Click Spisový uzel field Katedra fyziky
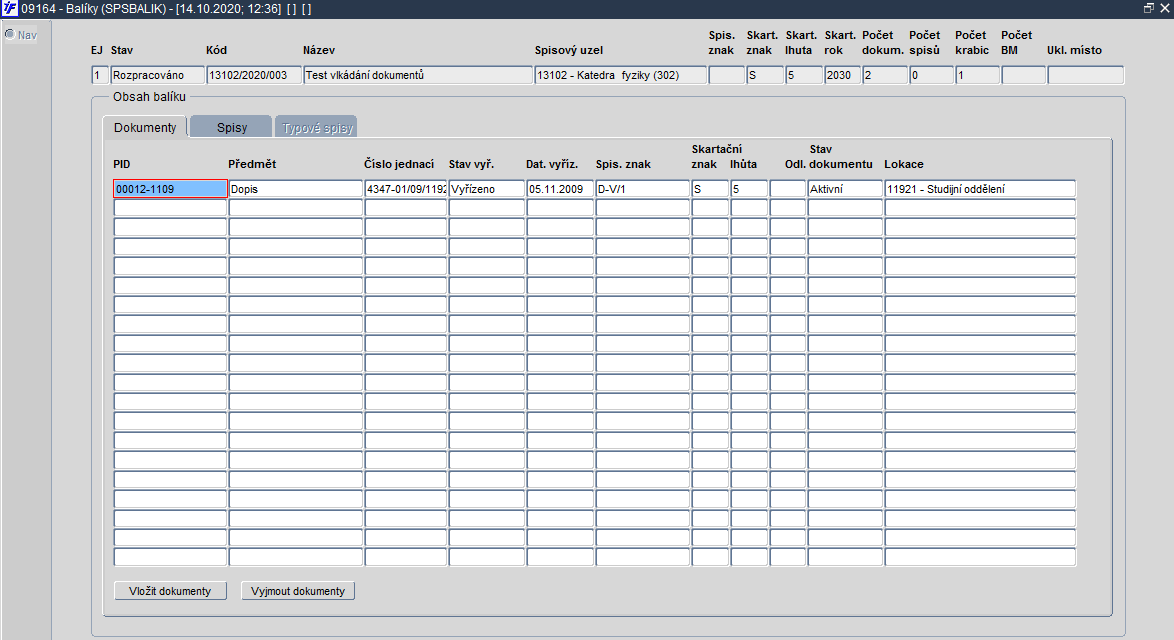Image resolution: width=1174 pixels, height=640 pixels. click(621, 75)
